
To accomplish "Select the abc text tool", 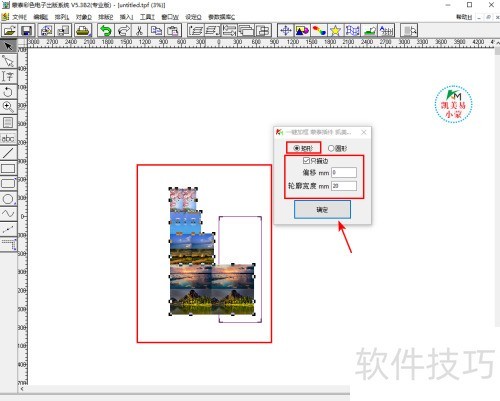I will pos(8,138).
